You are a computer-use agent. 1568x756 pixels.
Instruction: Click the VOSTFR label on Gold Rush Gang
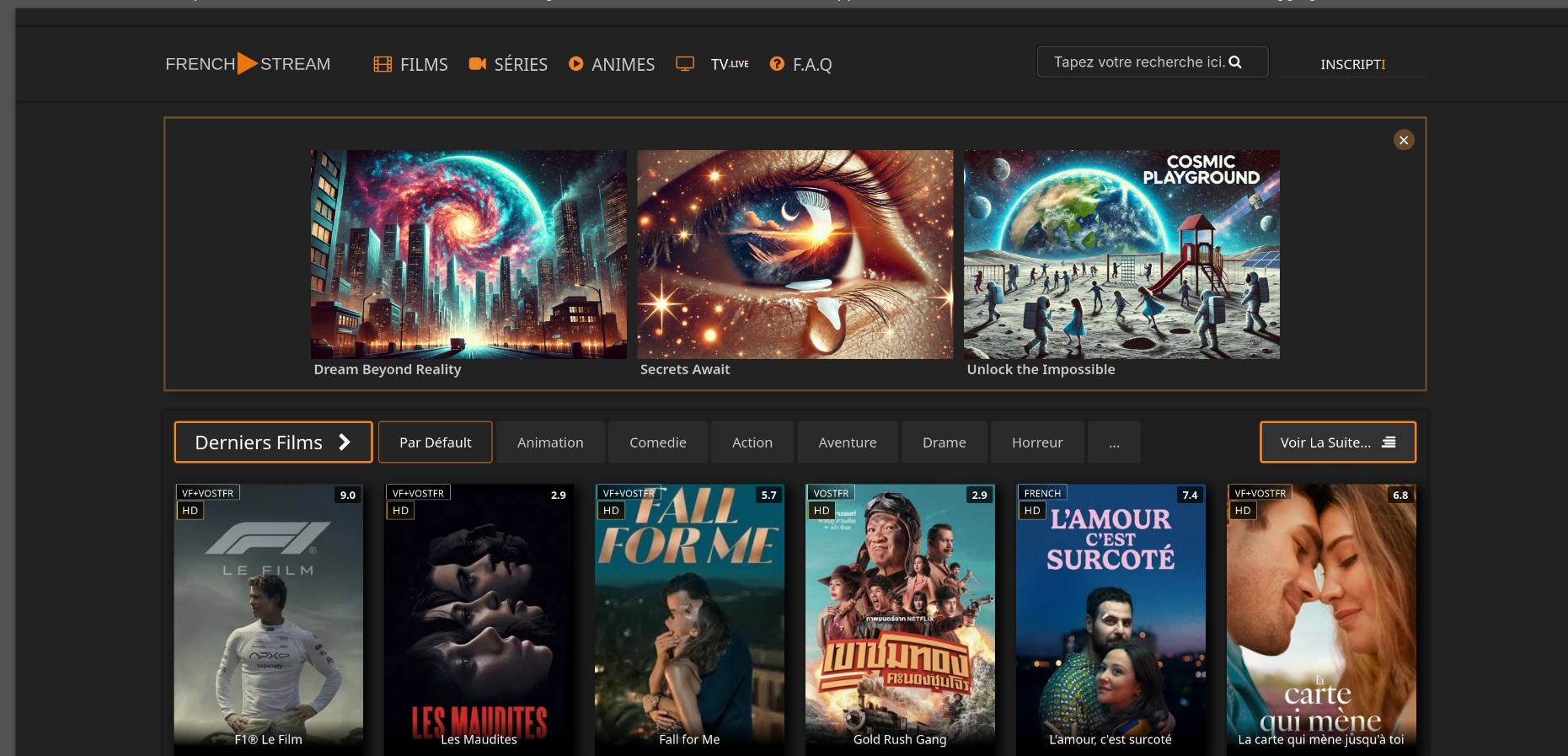coord(831,493)
